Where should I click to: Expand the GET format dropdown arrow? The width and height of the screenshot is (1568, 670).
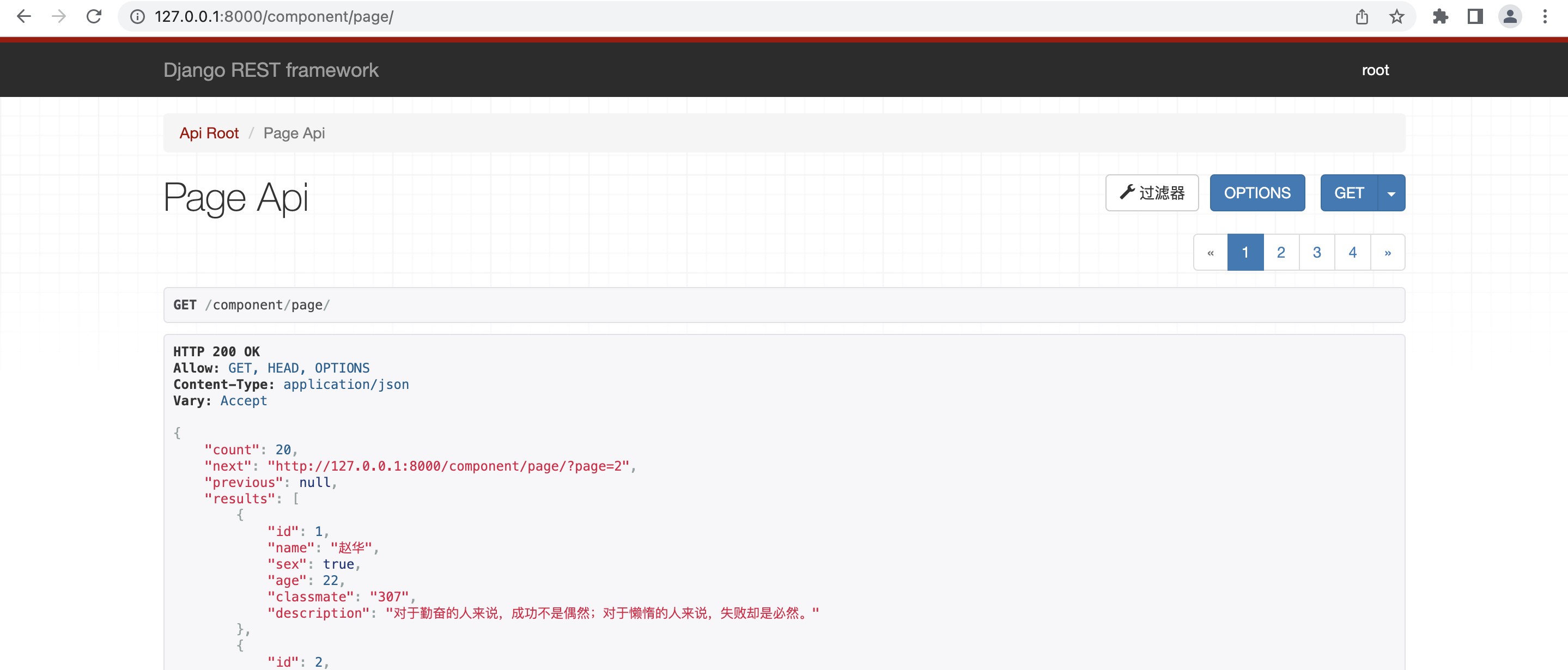click(x=1391, y=193)
